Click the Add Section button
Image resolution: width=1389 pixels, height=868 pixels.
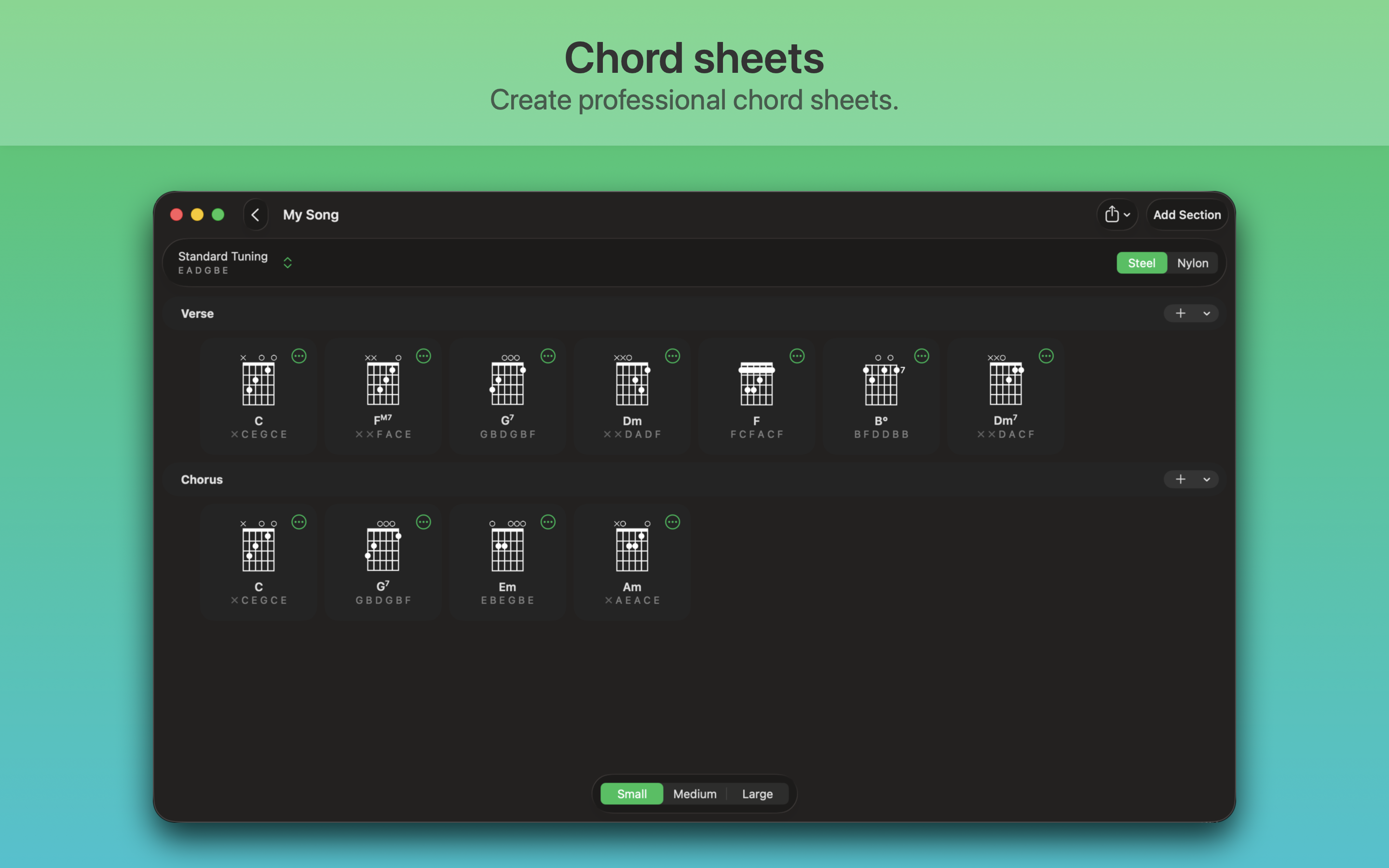(1187, 215)
